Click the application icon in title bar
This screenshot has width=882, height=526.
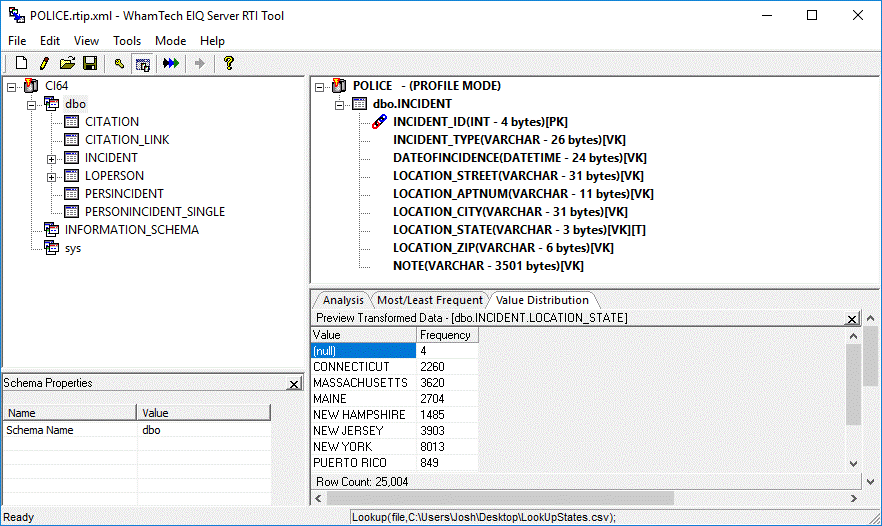16,15
